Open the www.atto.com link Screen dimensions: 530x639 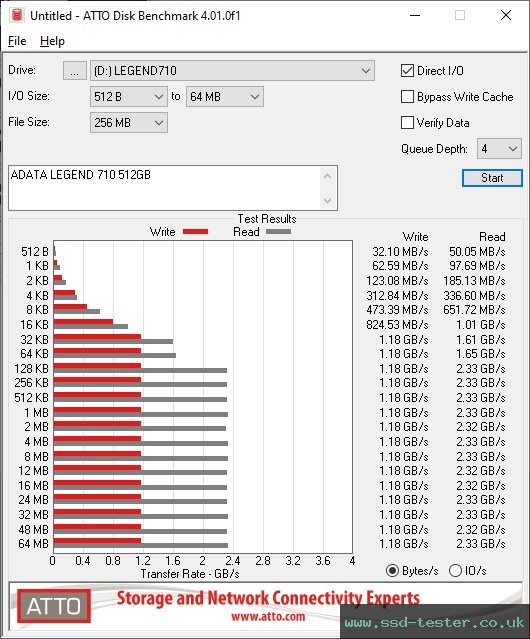268,617
